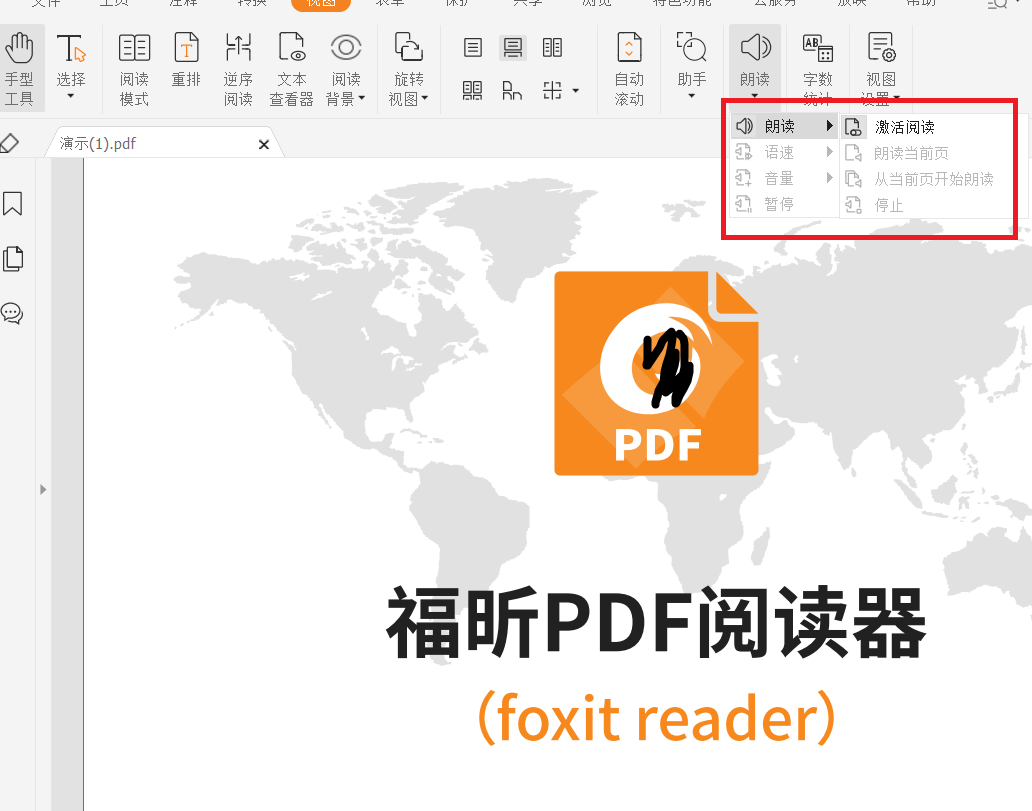
Task: Choose 朗读 in the read-aloud menu
Action: 784,126
